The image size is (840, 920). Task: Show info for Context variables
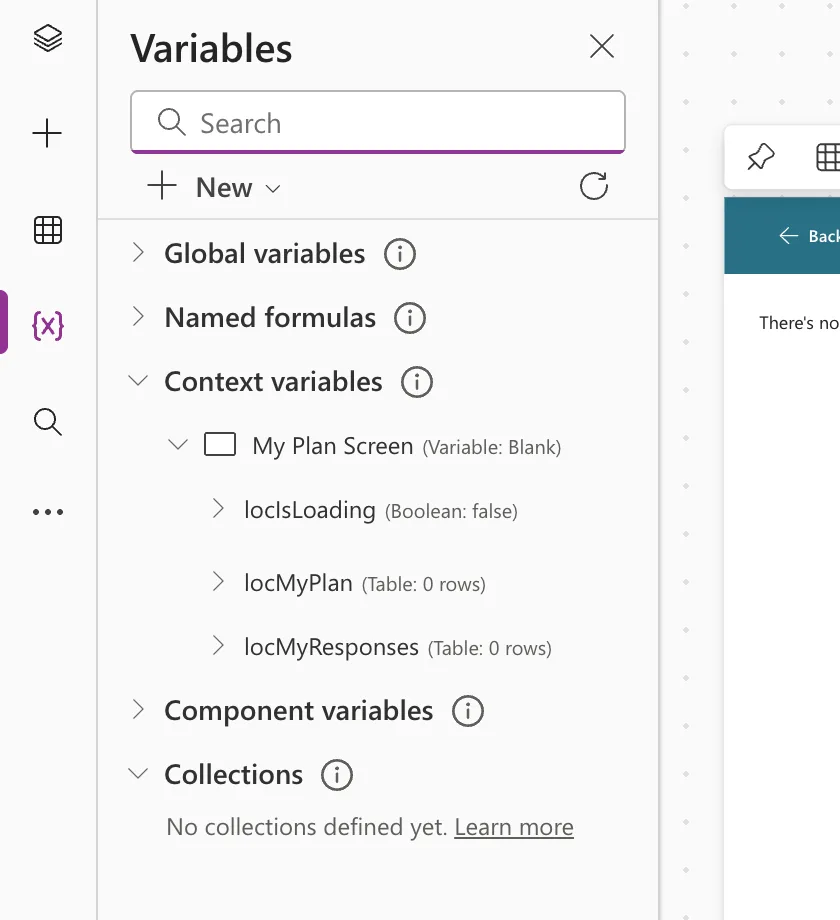point(417,382)
